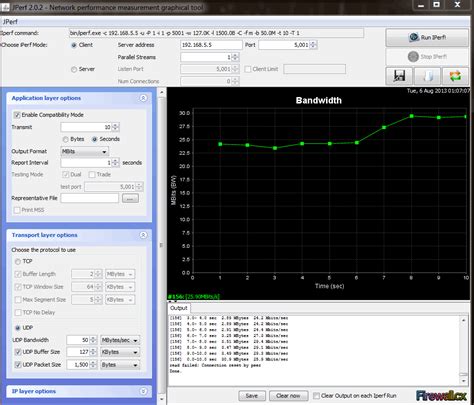Toggle Enable Compatibility Mode checkbox
Screen dimensions: 474x405
pyautogui.click(x=17, y=115)
